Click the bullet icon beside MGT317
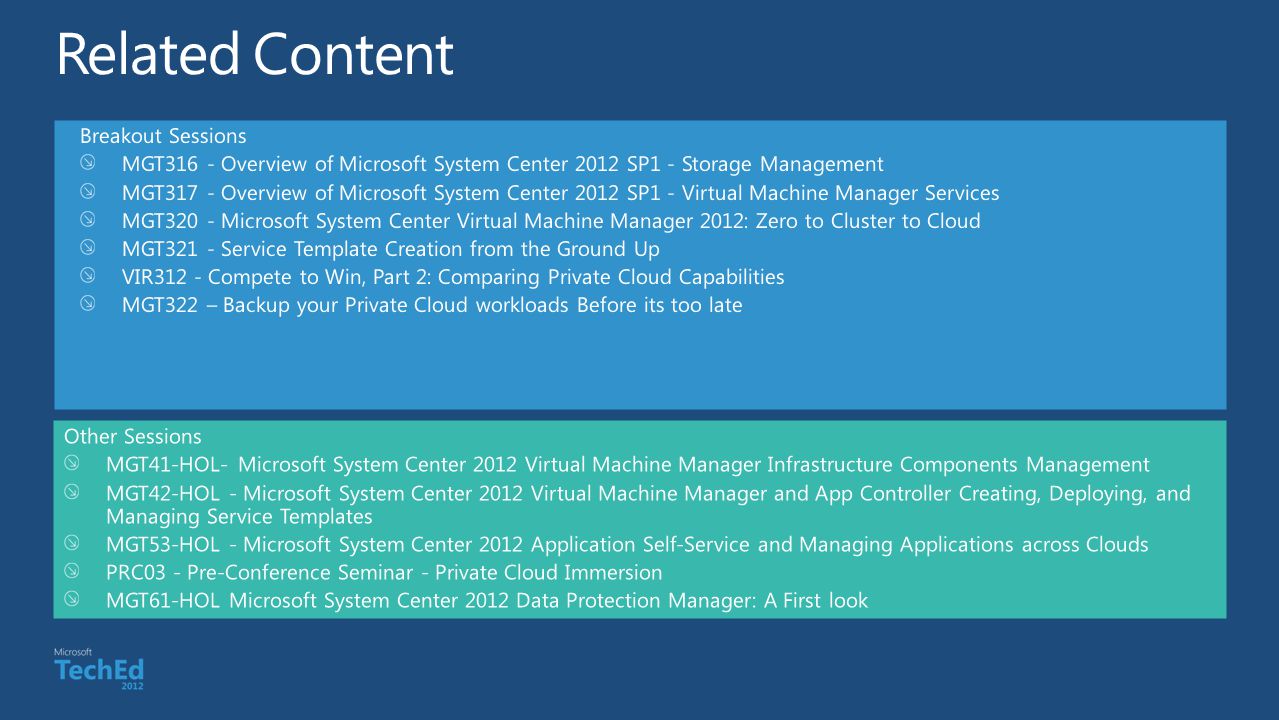This screenshot has height=720, width=1279. pos(89,190)
